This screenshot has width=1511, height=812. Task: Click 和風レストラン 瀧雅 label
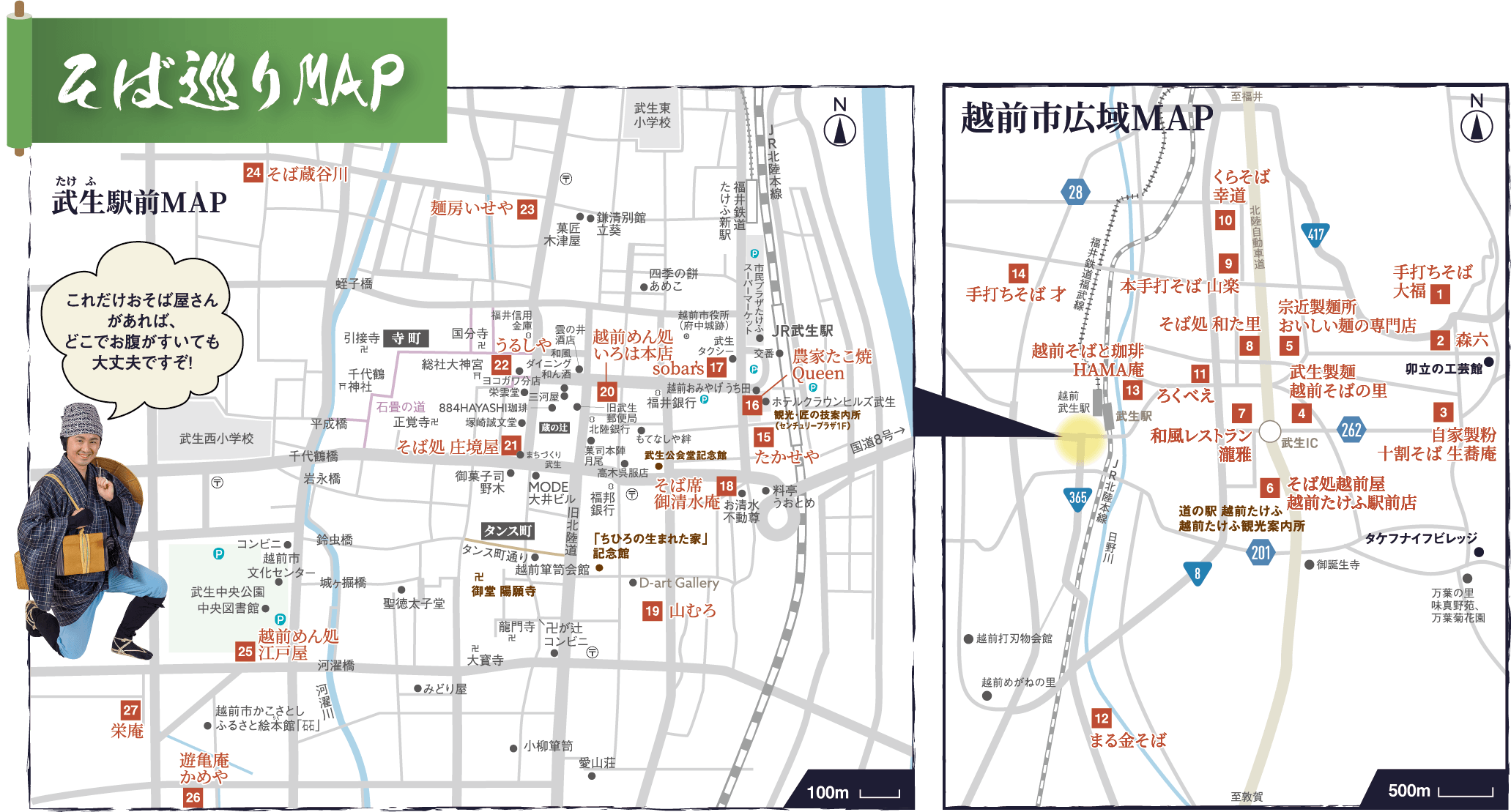(1201, 445)
